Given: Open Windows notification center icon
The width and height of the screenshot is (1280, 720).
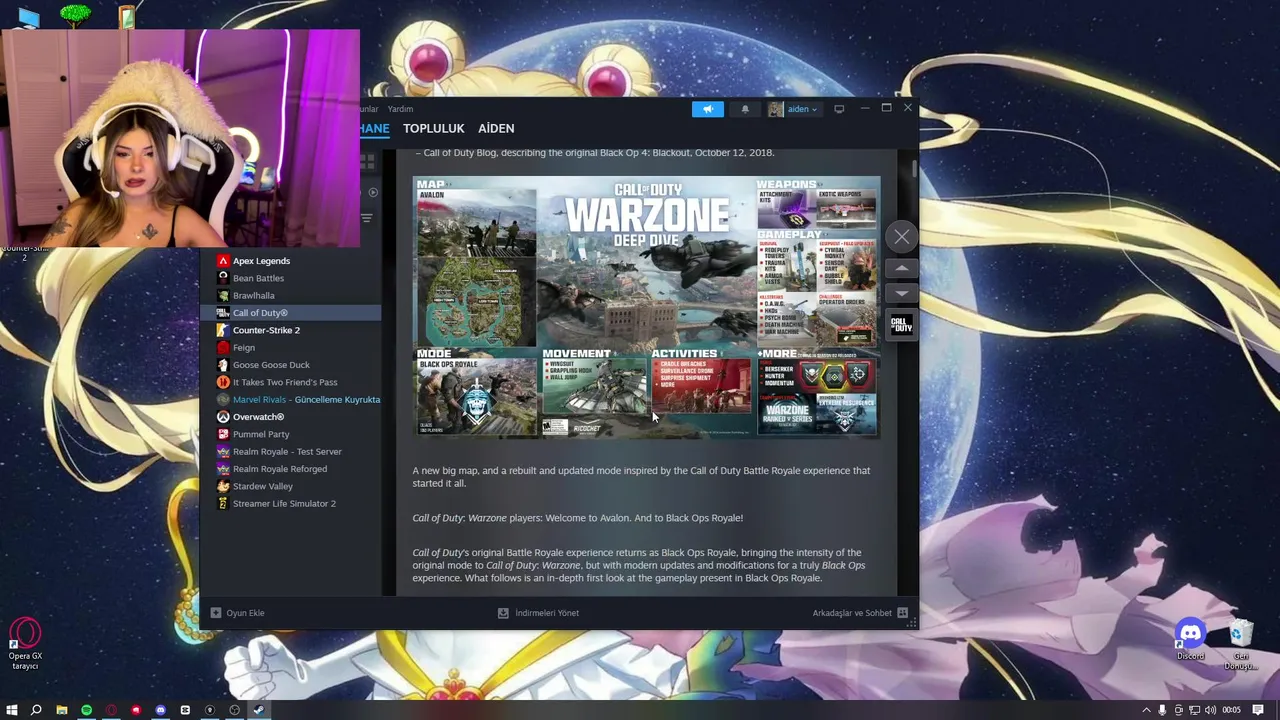Looking at the screenshot, I should click(x=1258, y=710).
